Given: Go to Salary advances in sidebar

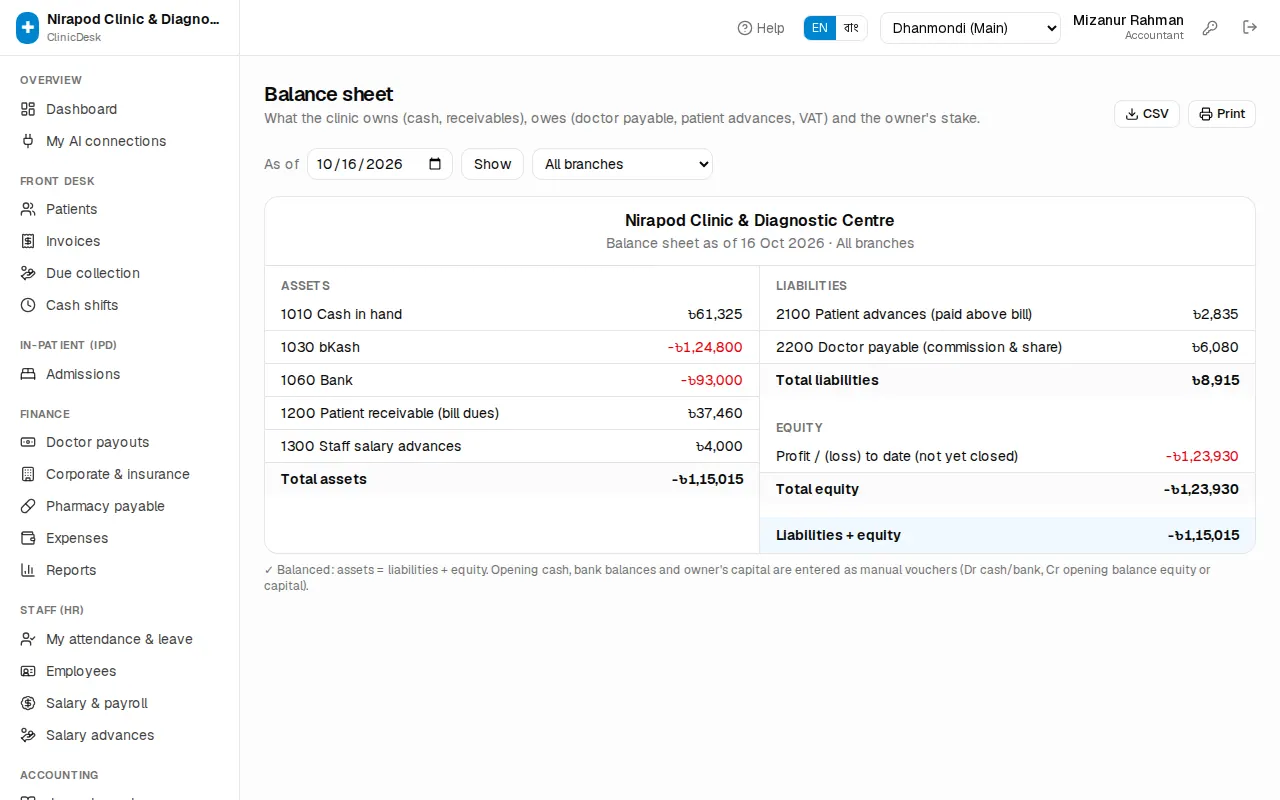Looking at the screenshot, I should [119, 735].
